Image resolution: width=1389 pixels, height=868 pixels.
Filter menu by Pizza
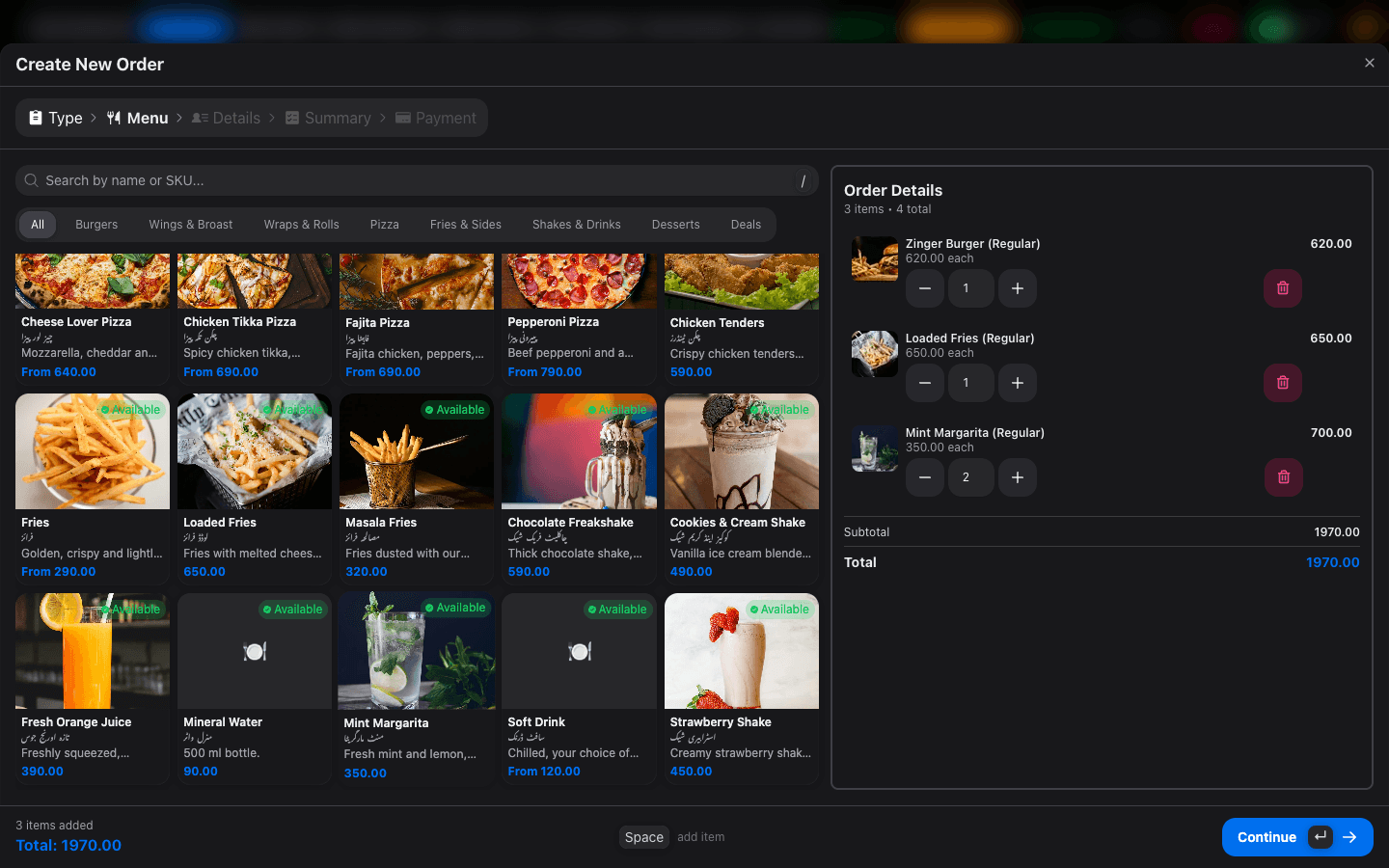pyautogui.click(x=385, y=225)
